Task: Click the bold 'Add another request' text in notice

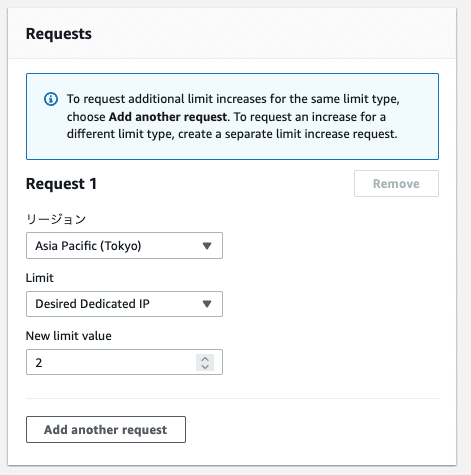Action: [168, 117]
